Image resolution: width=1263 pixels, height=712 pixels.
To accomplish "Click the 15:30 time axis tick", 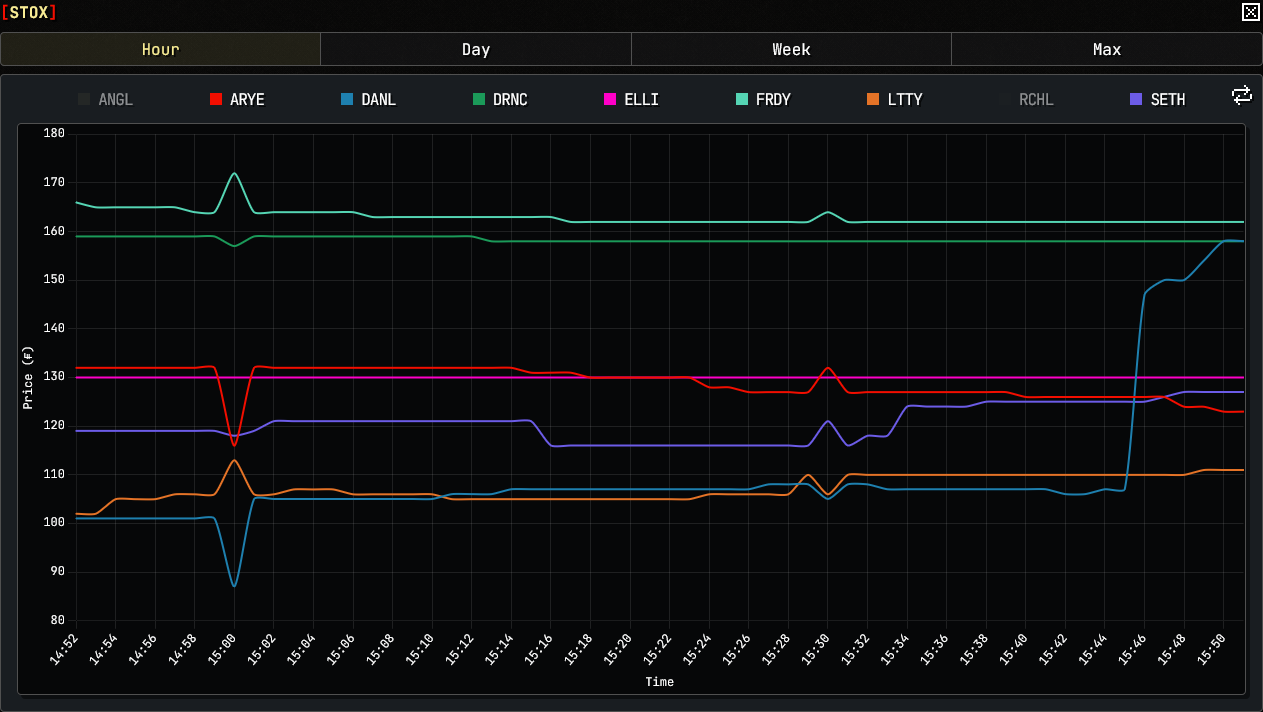I will click(816, 648).
